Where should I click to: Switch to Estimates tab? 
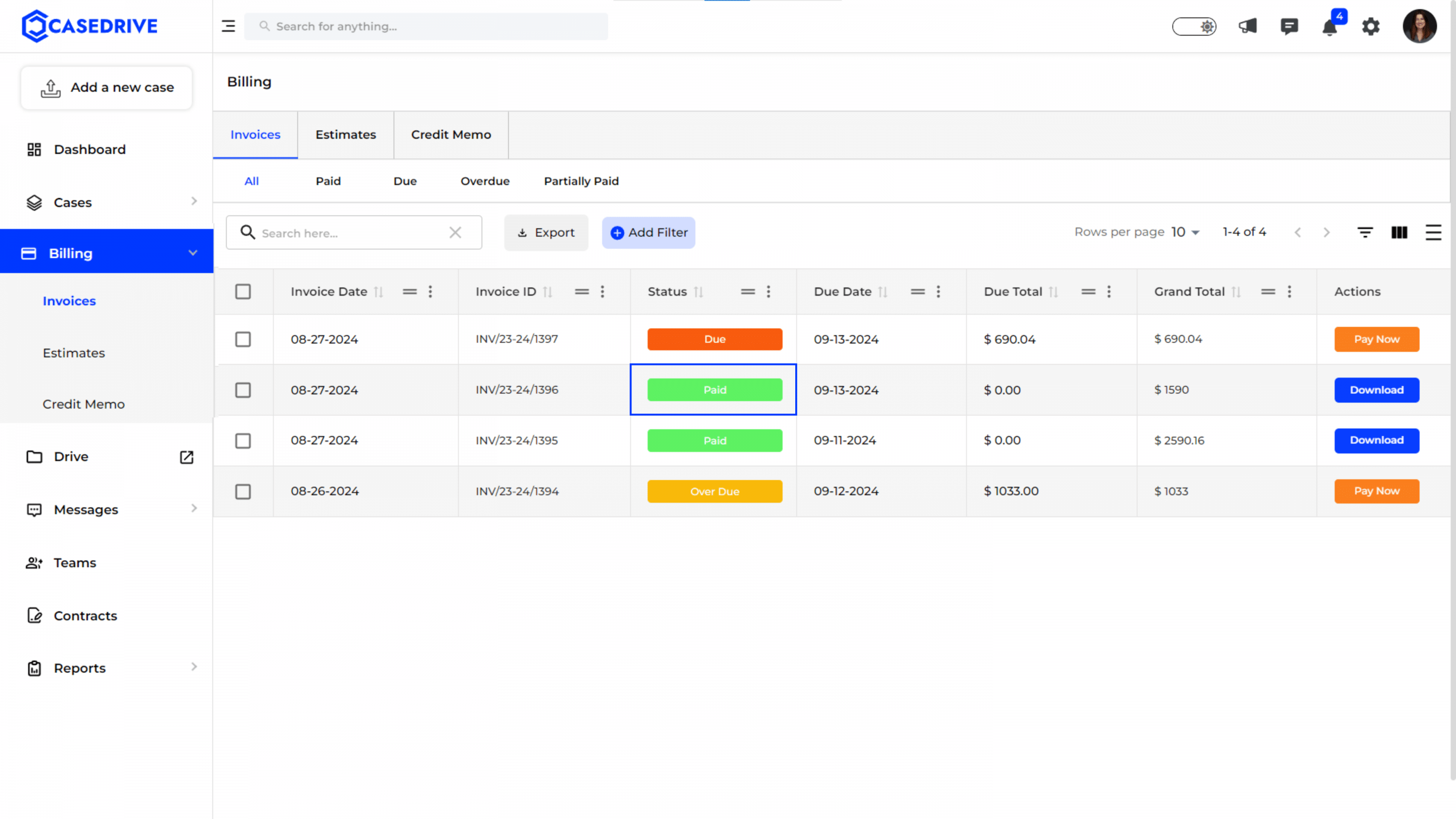(345, 134)
